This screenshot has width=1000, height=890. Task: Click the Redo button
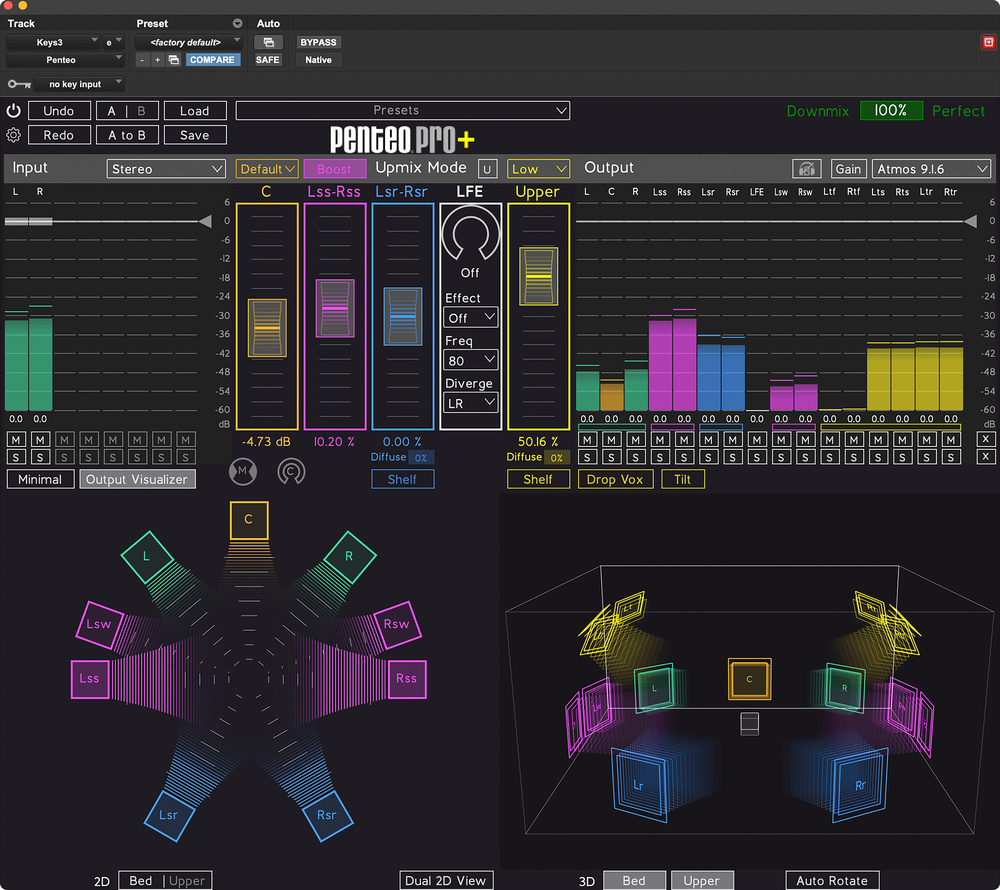[59, 135]
